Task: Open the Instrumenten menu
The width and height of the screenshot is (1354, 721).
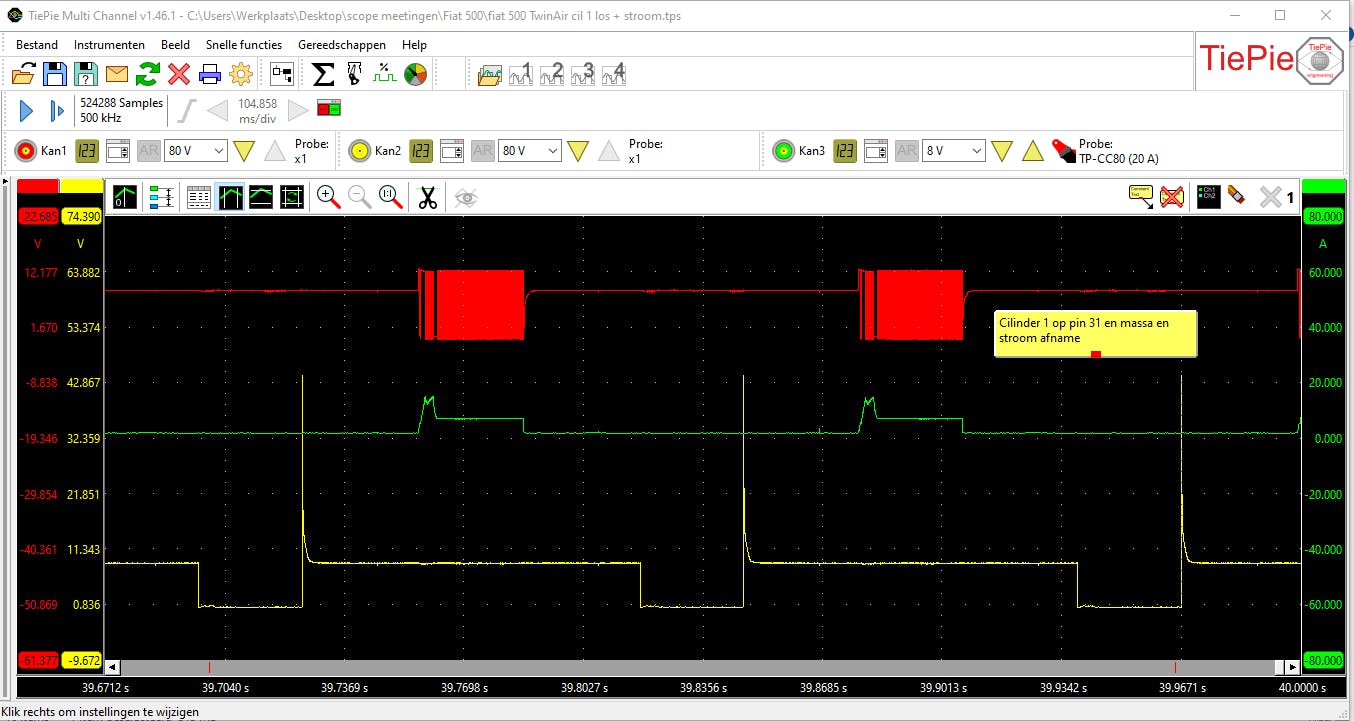Action: tap(109, 45)
